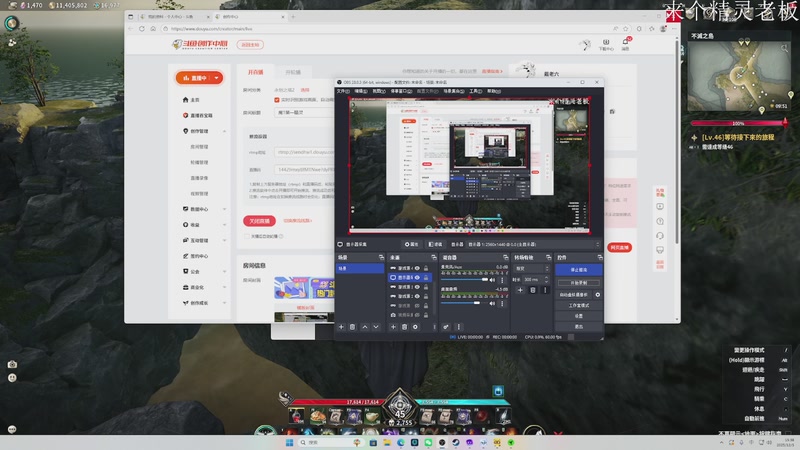Open the OBS Edit menu
This screenshot has width=800, height=450.
point(360,91)
